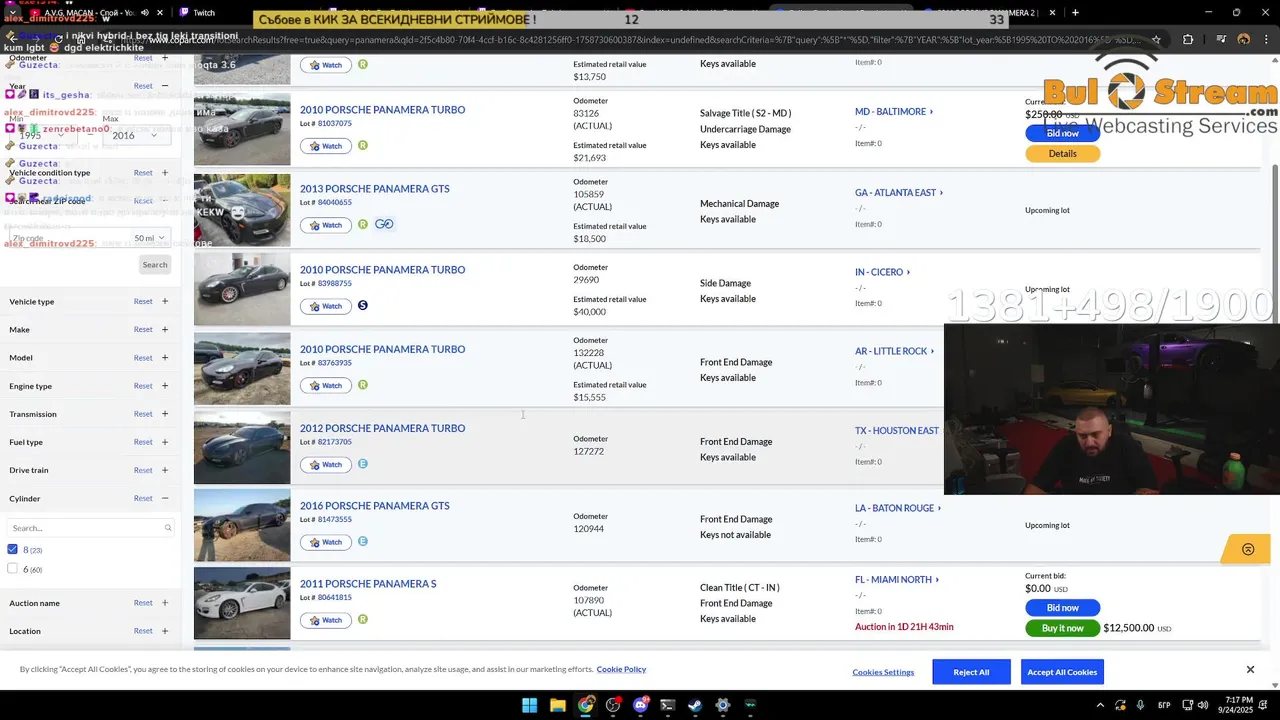
Task: Click green R icon on 2011 Panamera S
Action: (x=363, y=619)
